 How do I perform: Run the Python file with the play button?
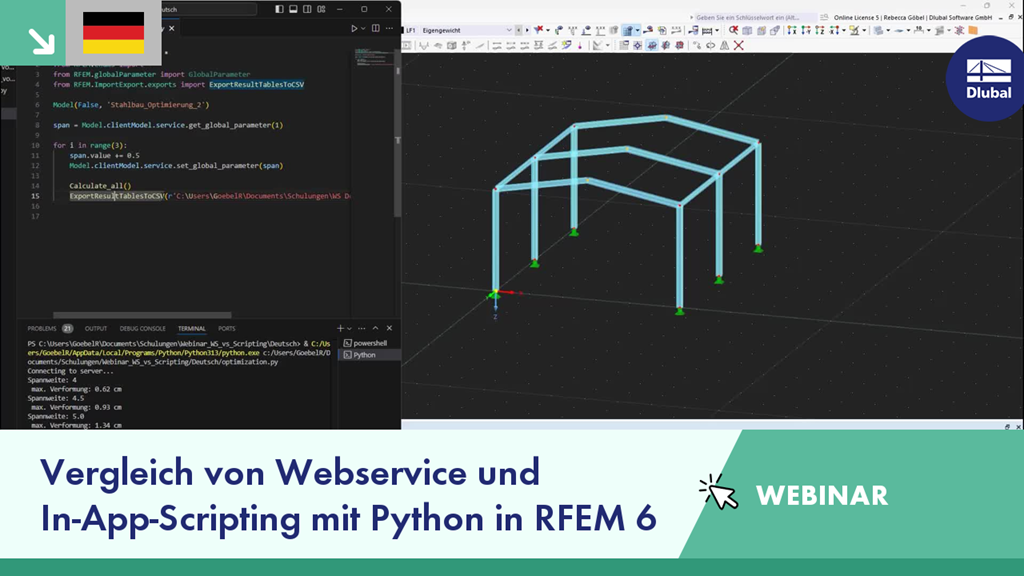click(x=354, y=29)
